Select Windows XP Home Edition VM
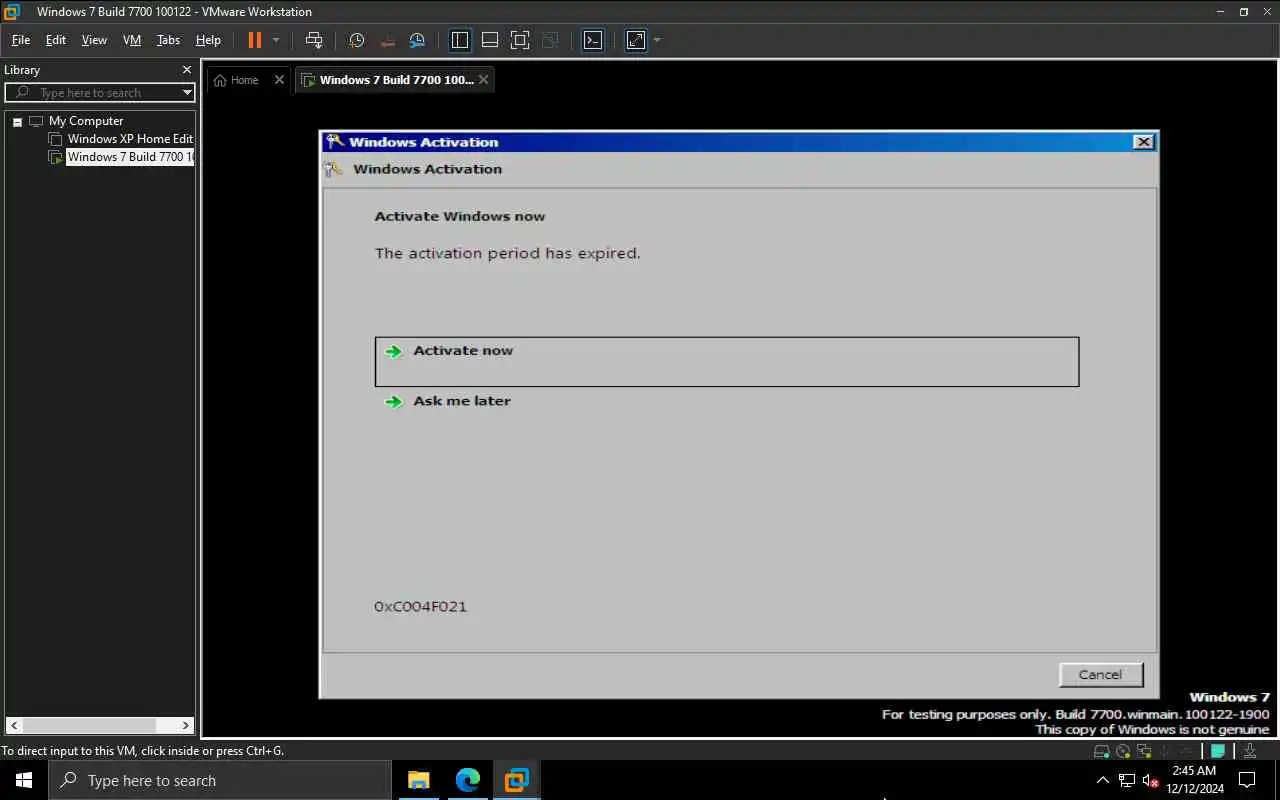Image resolution: width=1280 pixels, height=800 pixels. pyautogui.click(x=130, y=139)
